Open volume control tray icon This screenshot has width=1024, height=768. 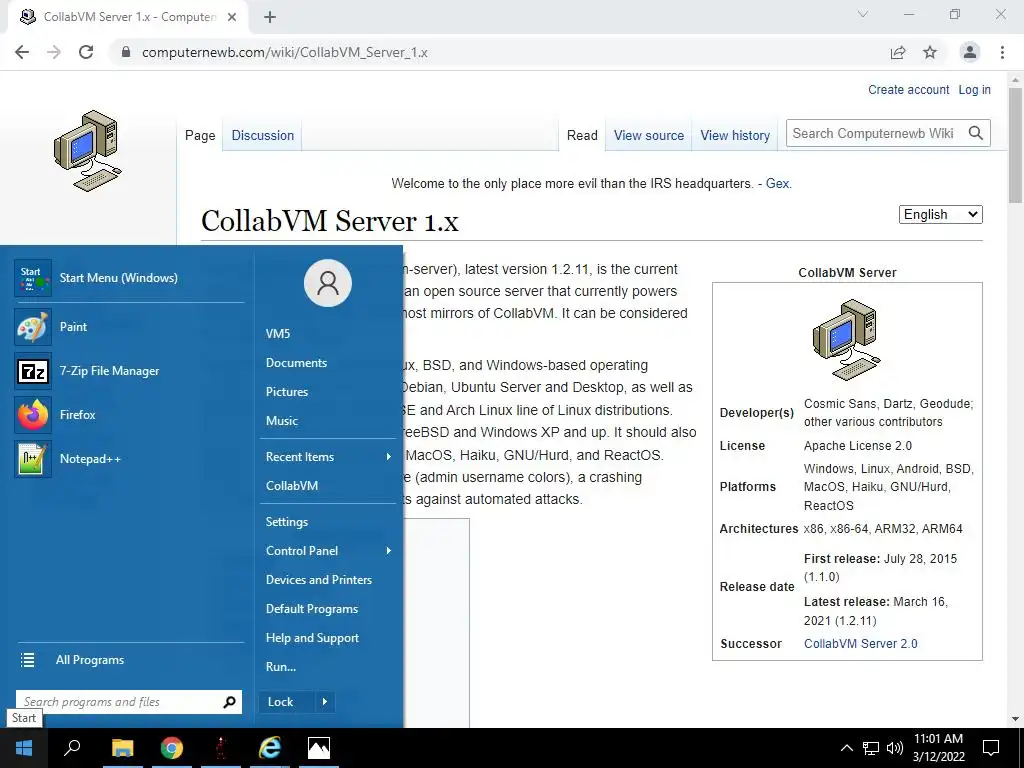[895, 748]
